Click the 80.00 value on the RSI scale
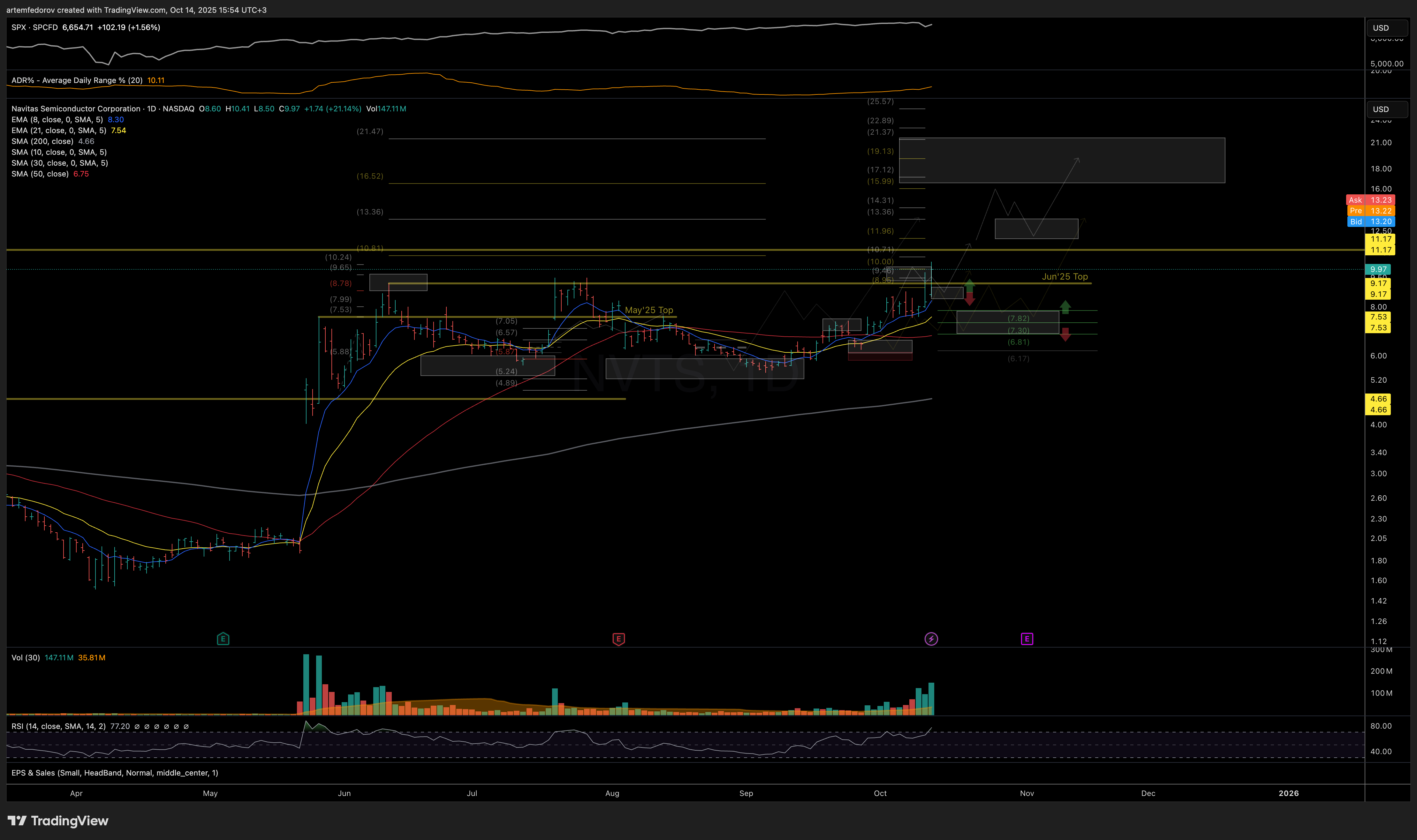Viewport: 1417px width, 840px height. coord(1381,726)
